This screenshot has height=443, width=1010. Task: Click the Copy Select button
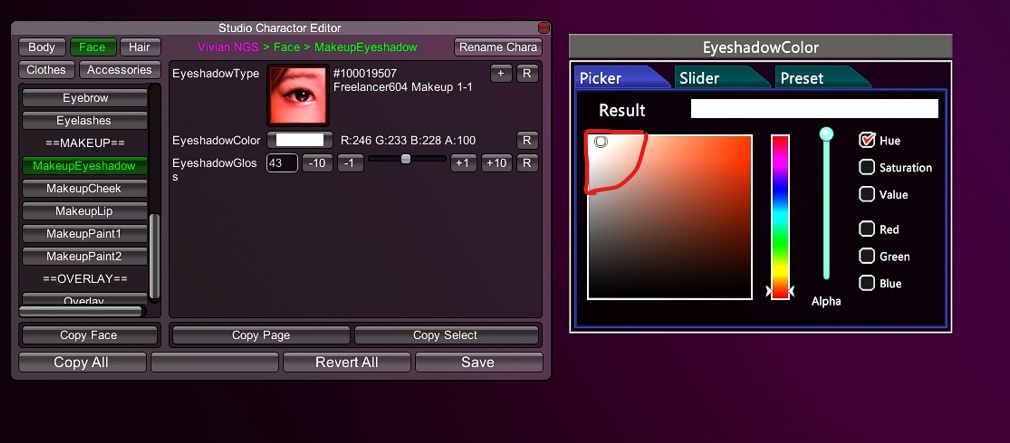(446, 335)
